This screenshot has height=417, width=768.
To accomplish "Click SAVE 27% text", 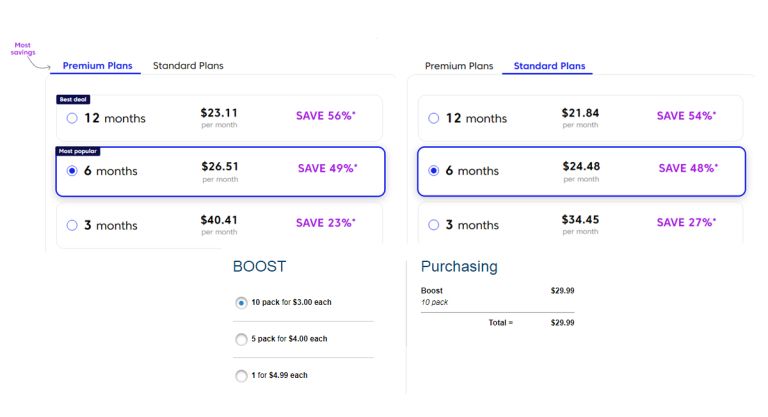I will coord(686,222).
